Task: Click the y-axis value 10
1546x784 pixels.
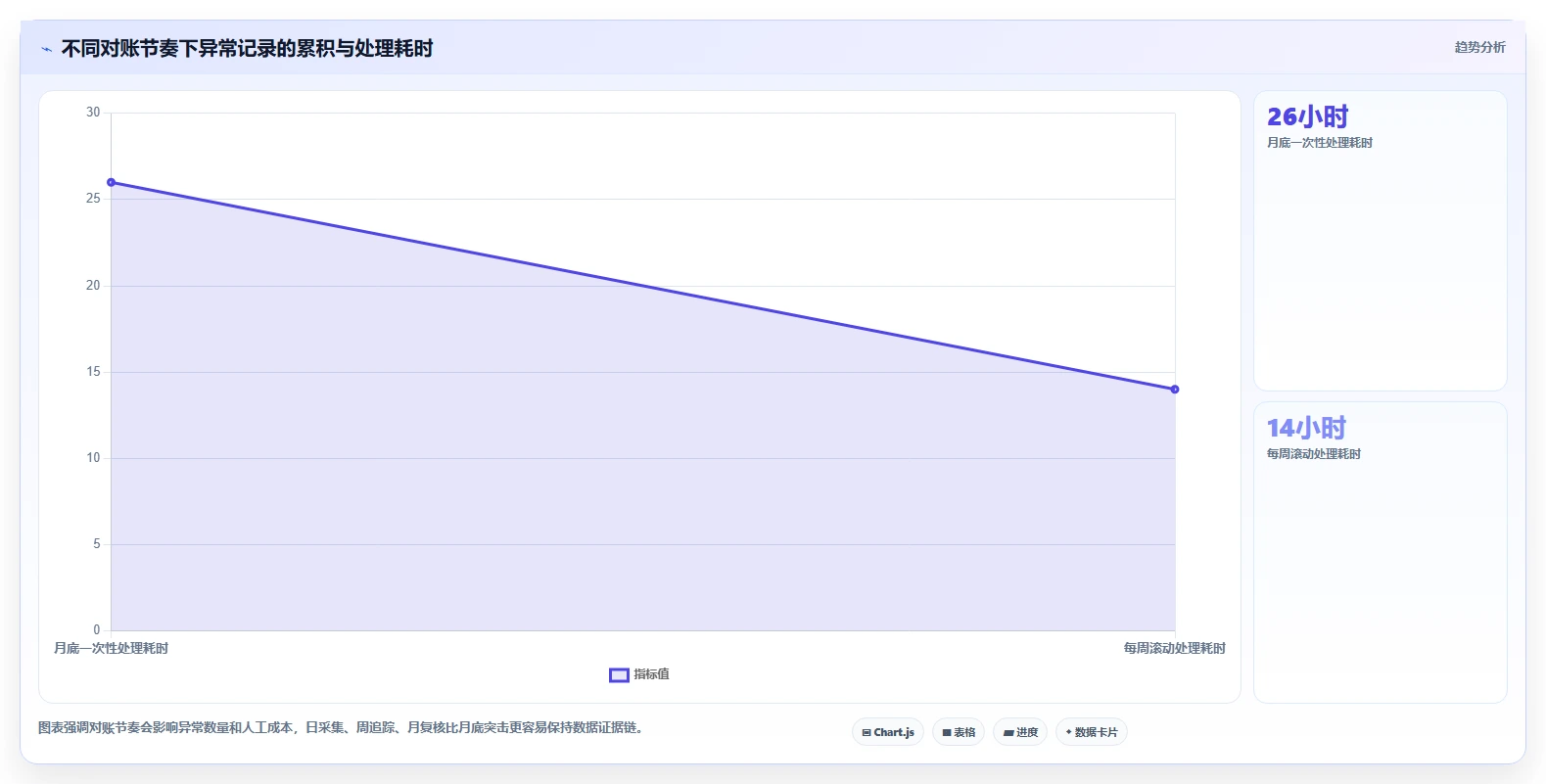Action: 93,458
